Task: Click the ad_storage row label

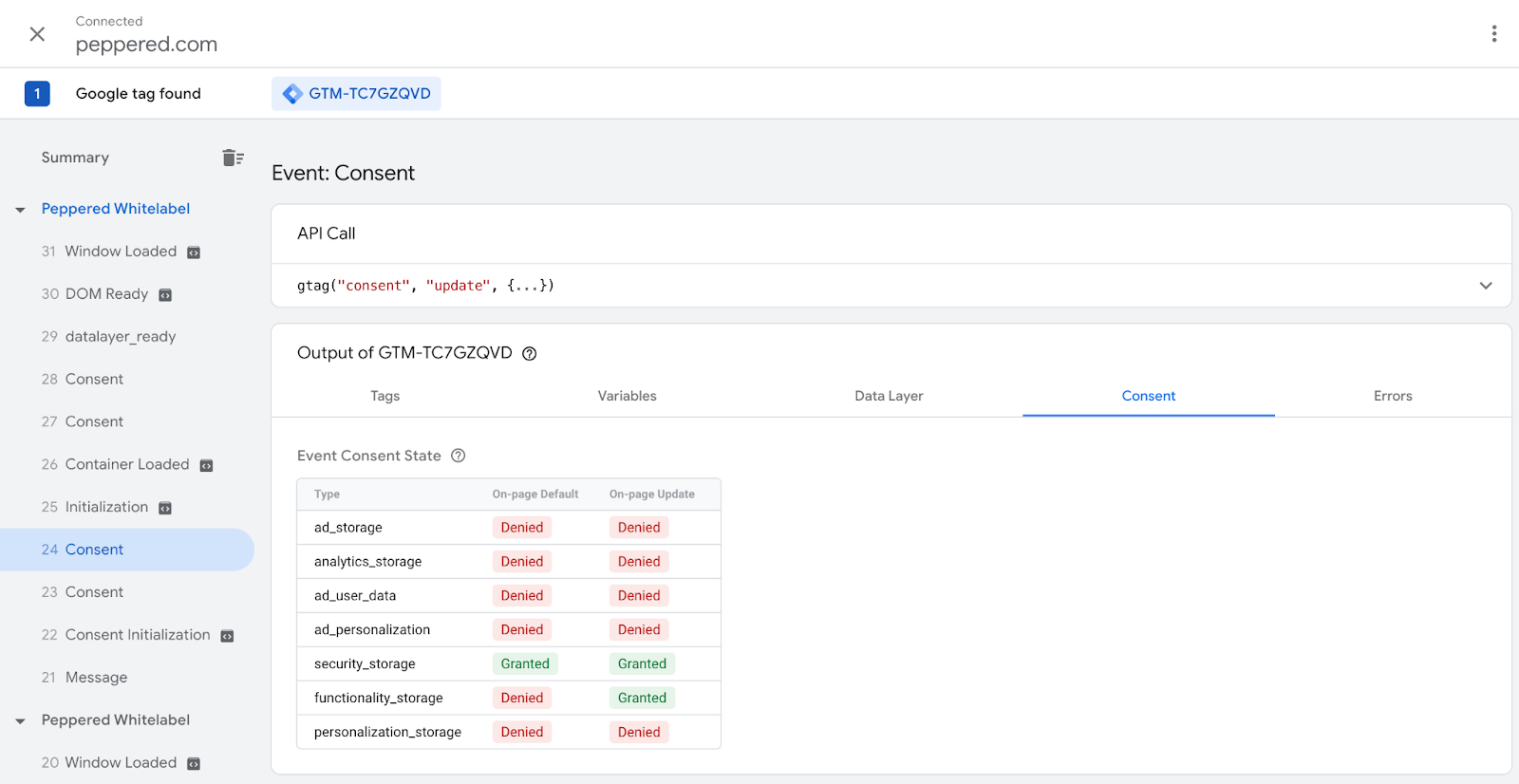Action: click(348, 528)
